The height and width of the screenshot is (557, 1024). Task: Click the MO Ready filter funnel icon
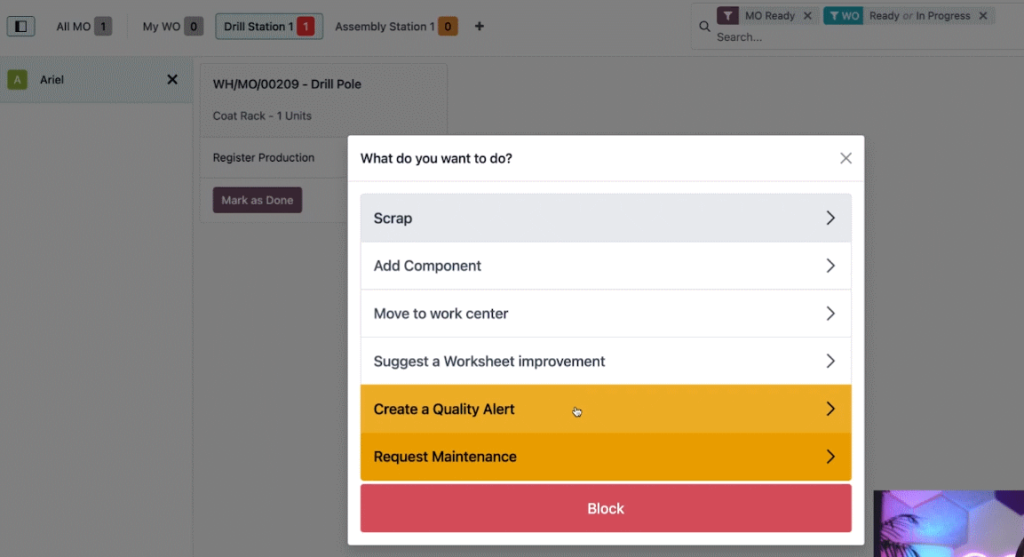click(728, 16)
